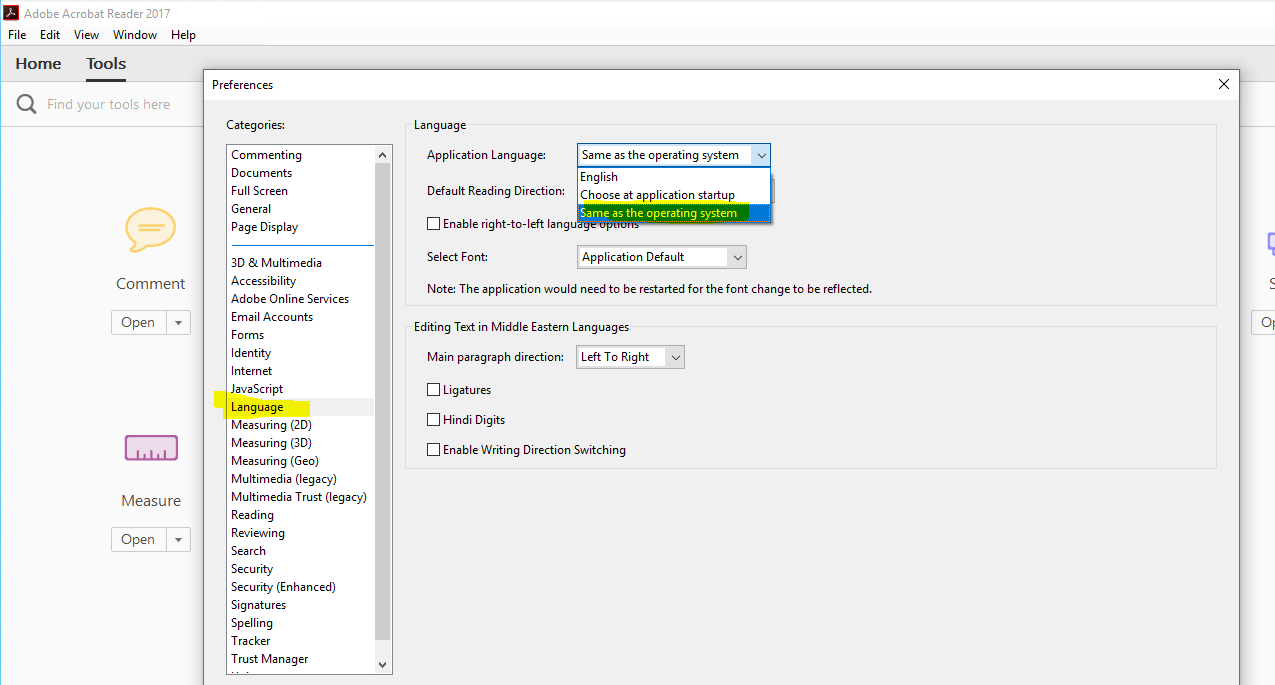The width and height of the screenshot is (1275, 685).
Task: Select the General category
Action: 251,209
